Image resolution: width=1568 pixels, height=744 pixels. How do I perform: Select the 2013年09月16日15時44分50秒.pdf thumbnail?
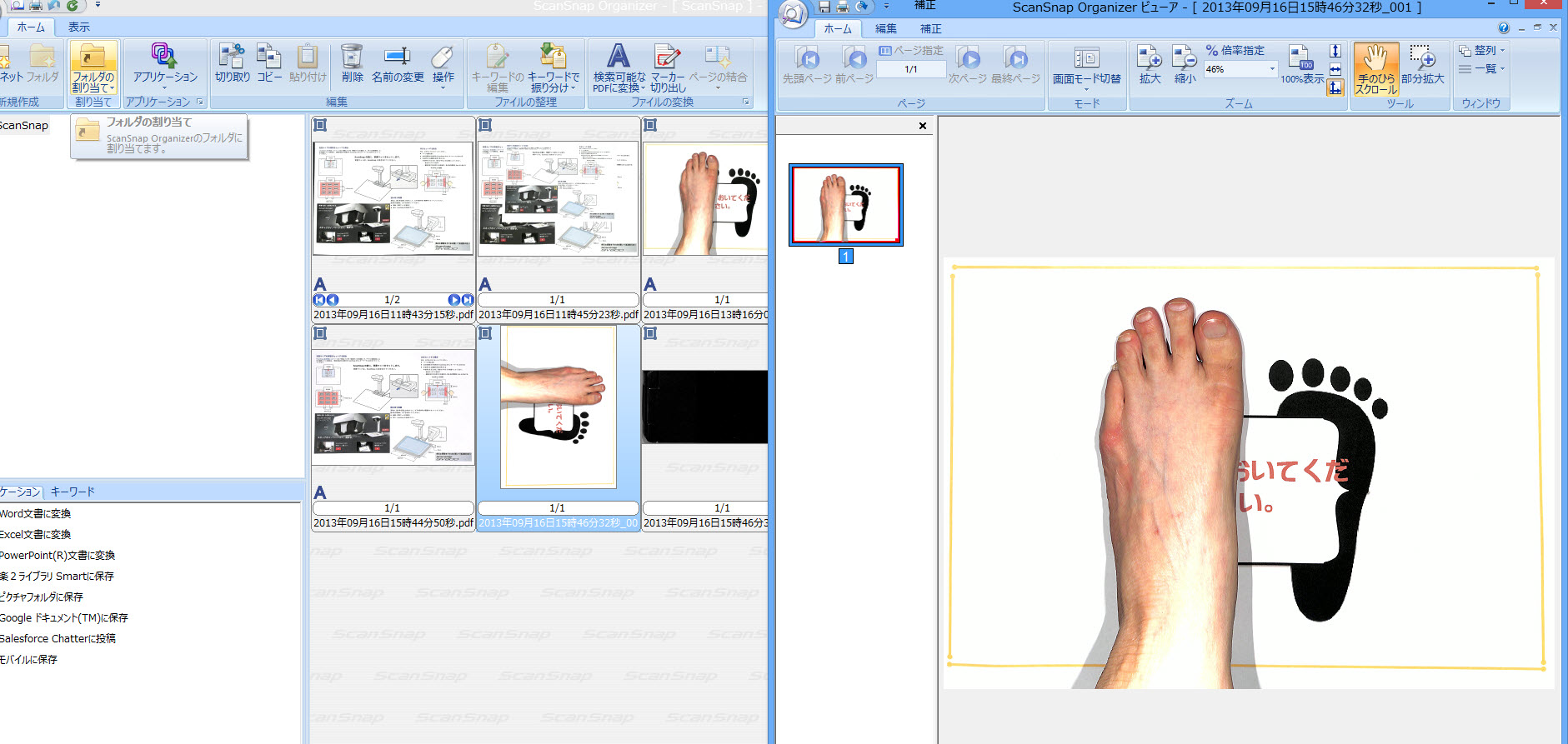[393, 427]
